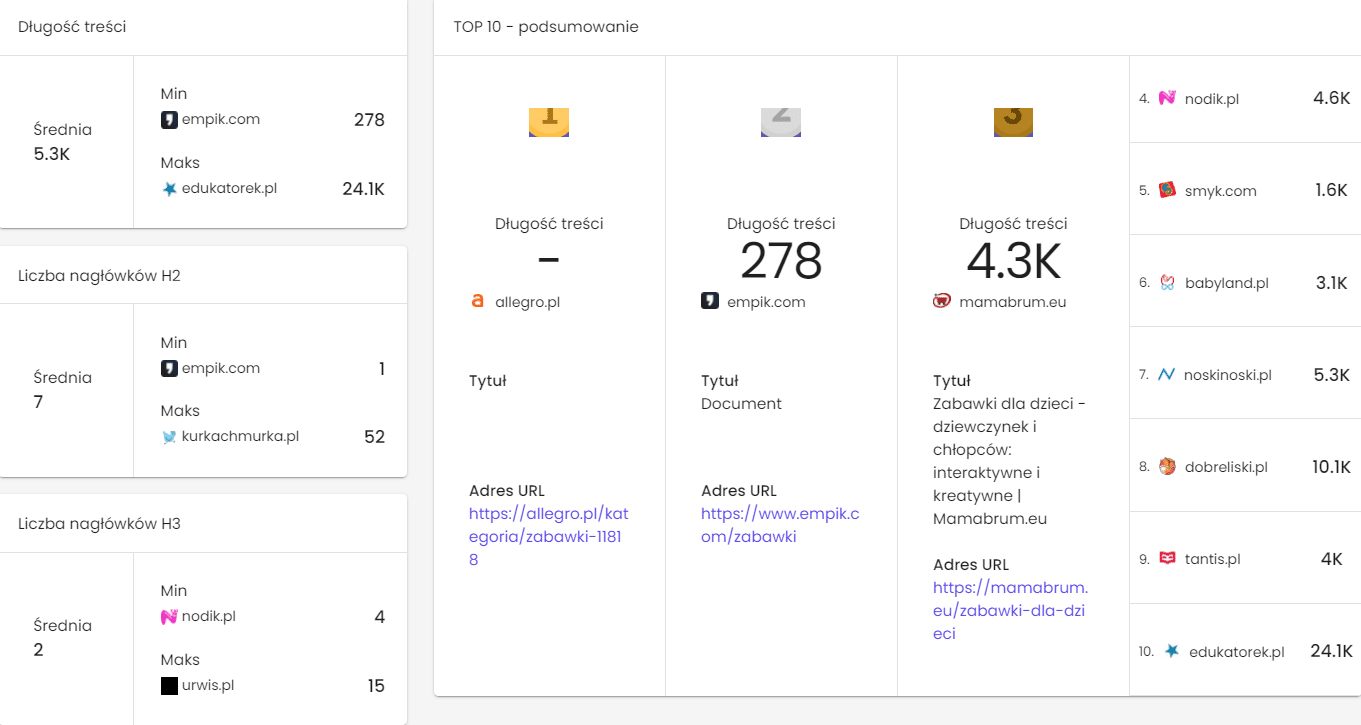Click the pink nodik favicon in rank 4 row
The height and width of the screenshot is (725, 1361).
(1167, 98)
